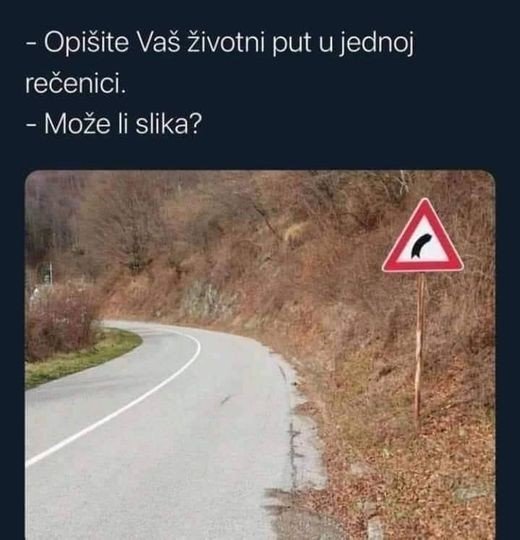
Task: Click the green grass patch beside the road
Action: (x=81, y=356)
